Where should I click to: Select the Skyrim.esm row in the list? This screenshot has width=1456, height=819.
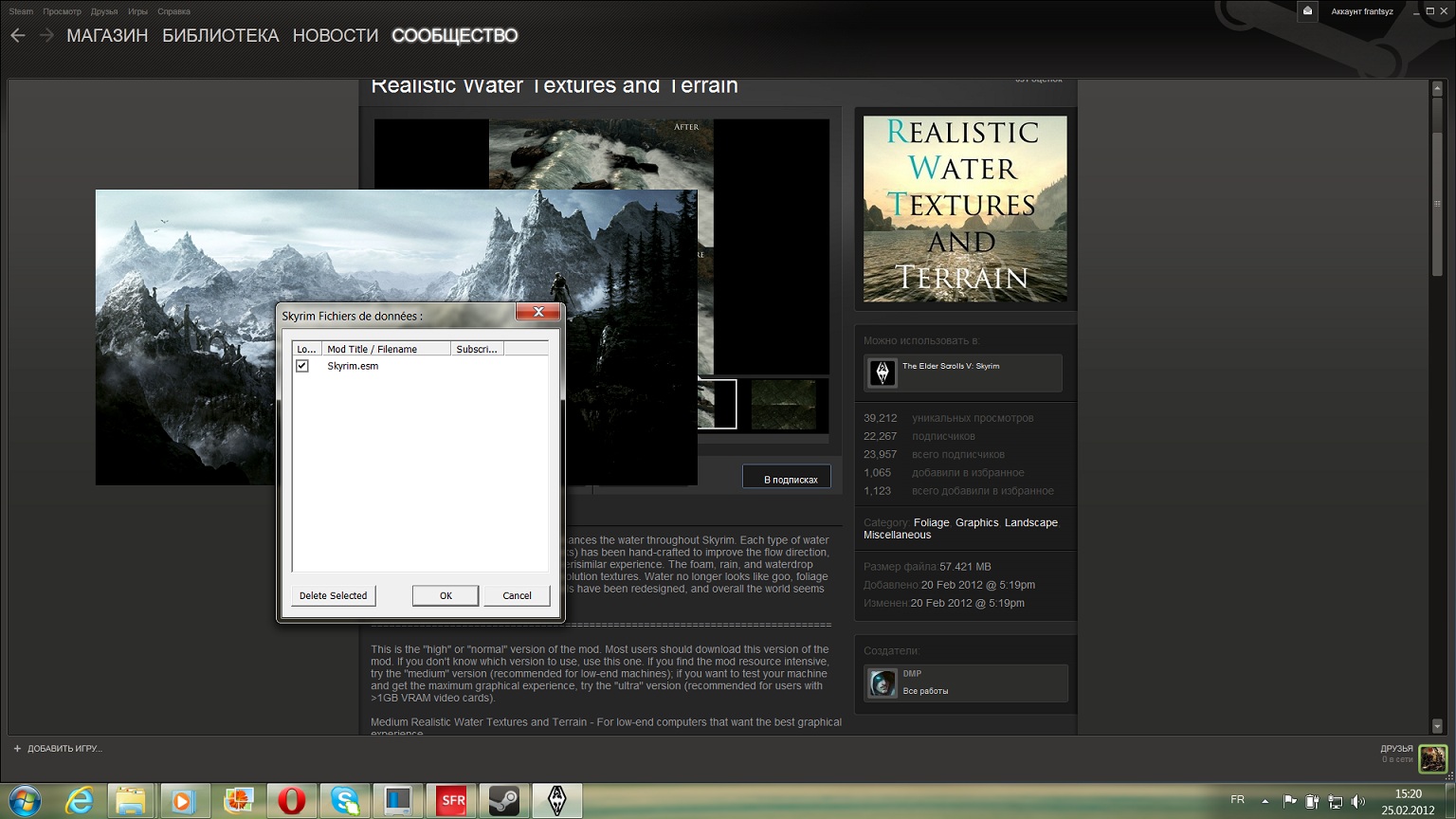tap(420, 366)
